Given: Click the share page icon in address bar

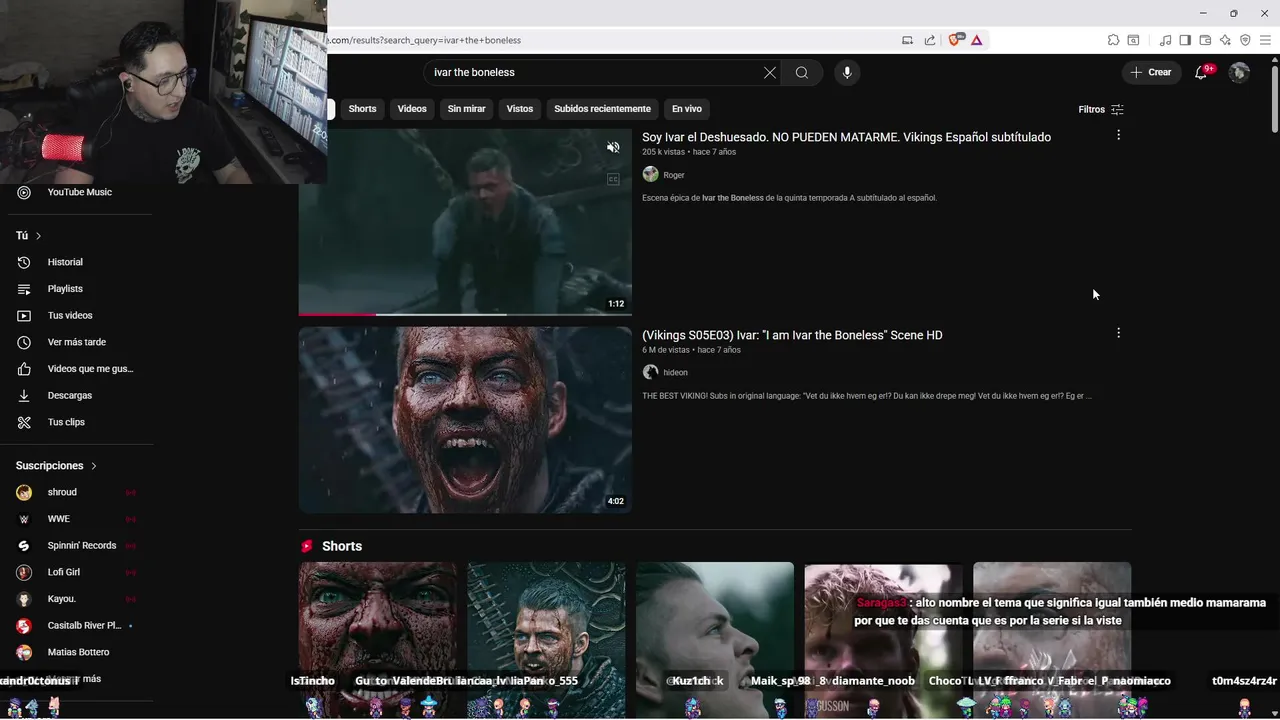Looking at the screenshot, I should tap(930, 40).
